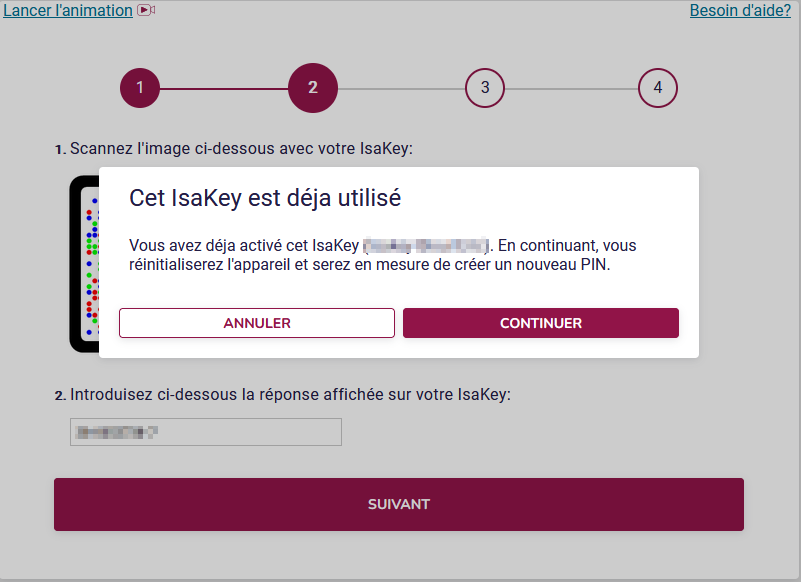Open the Lancer l'animation link

coord(68,10)
